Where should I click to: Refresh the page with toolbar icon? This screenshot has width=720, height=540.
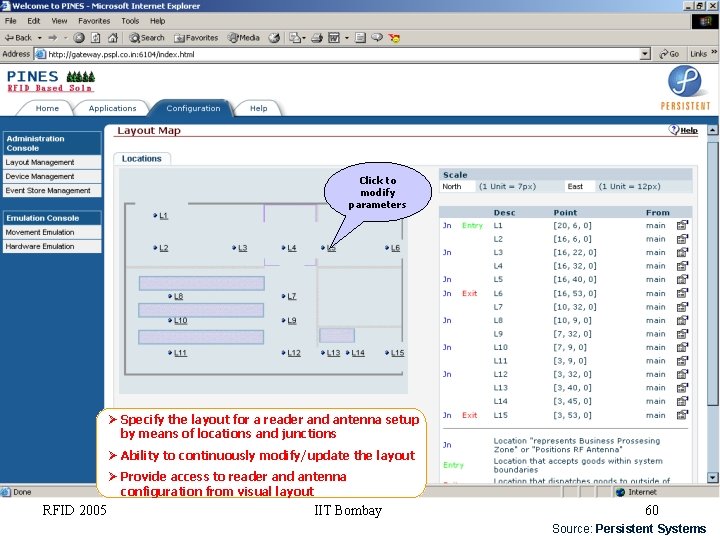96,38
